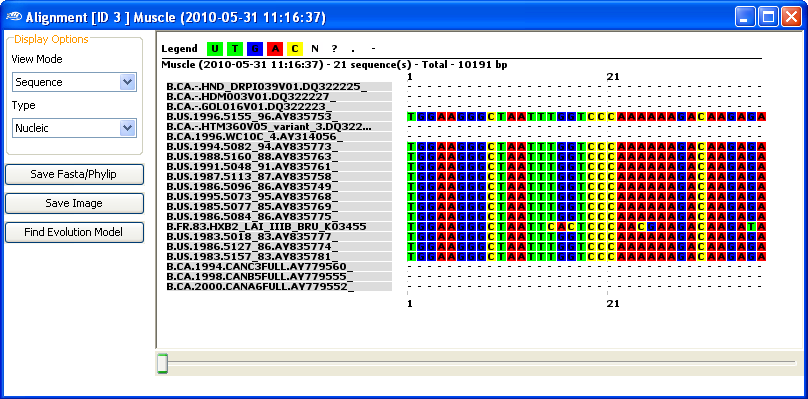Click the Save Image button
The image size is (808, 399).
tap(74, 203)
